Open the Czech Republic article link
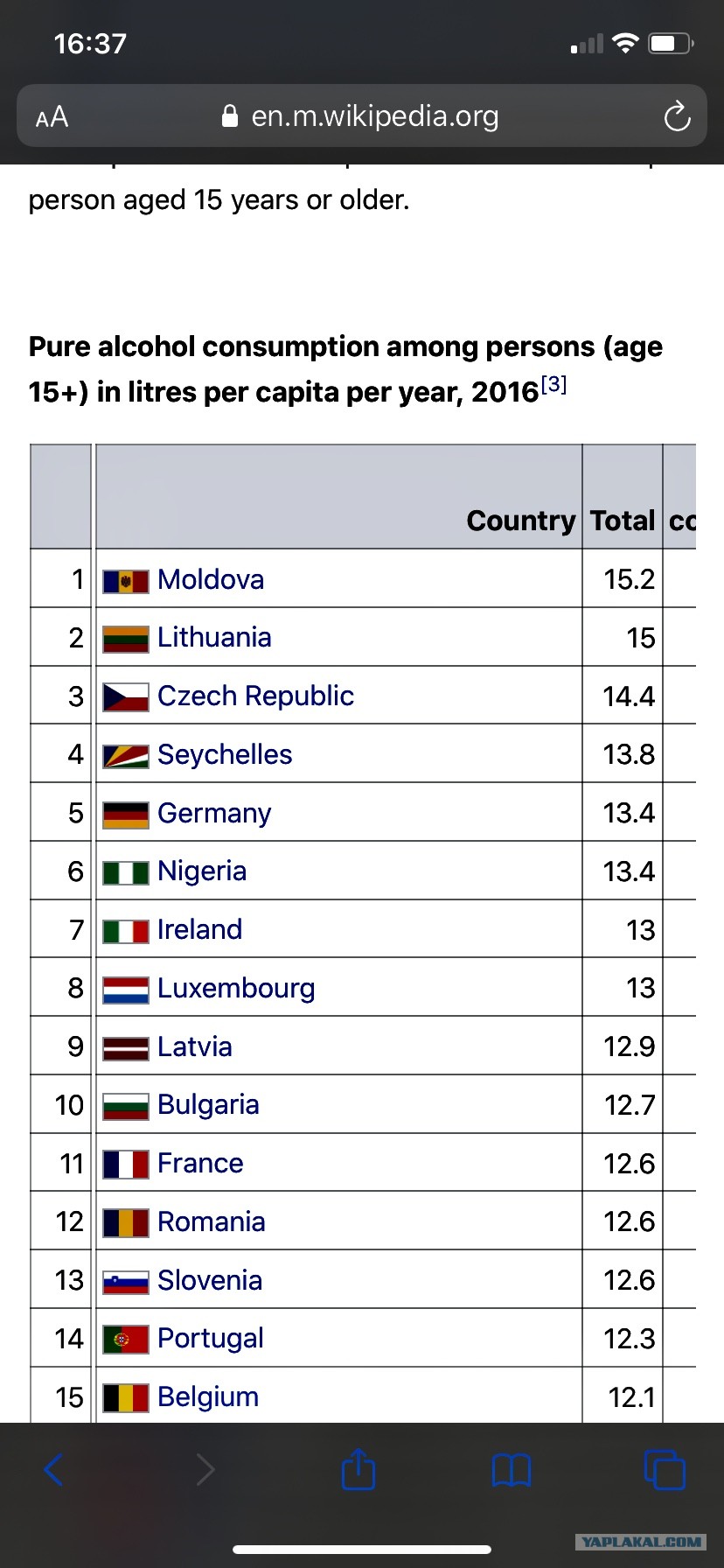Viewport: 724px width, 1568px height. pos(255,696)
